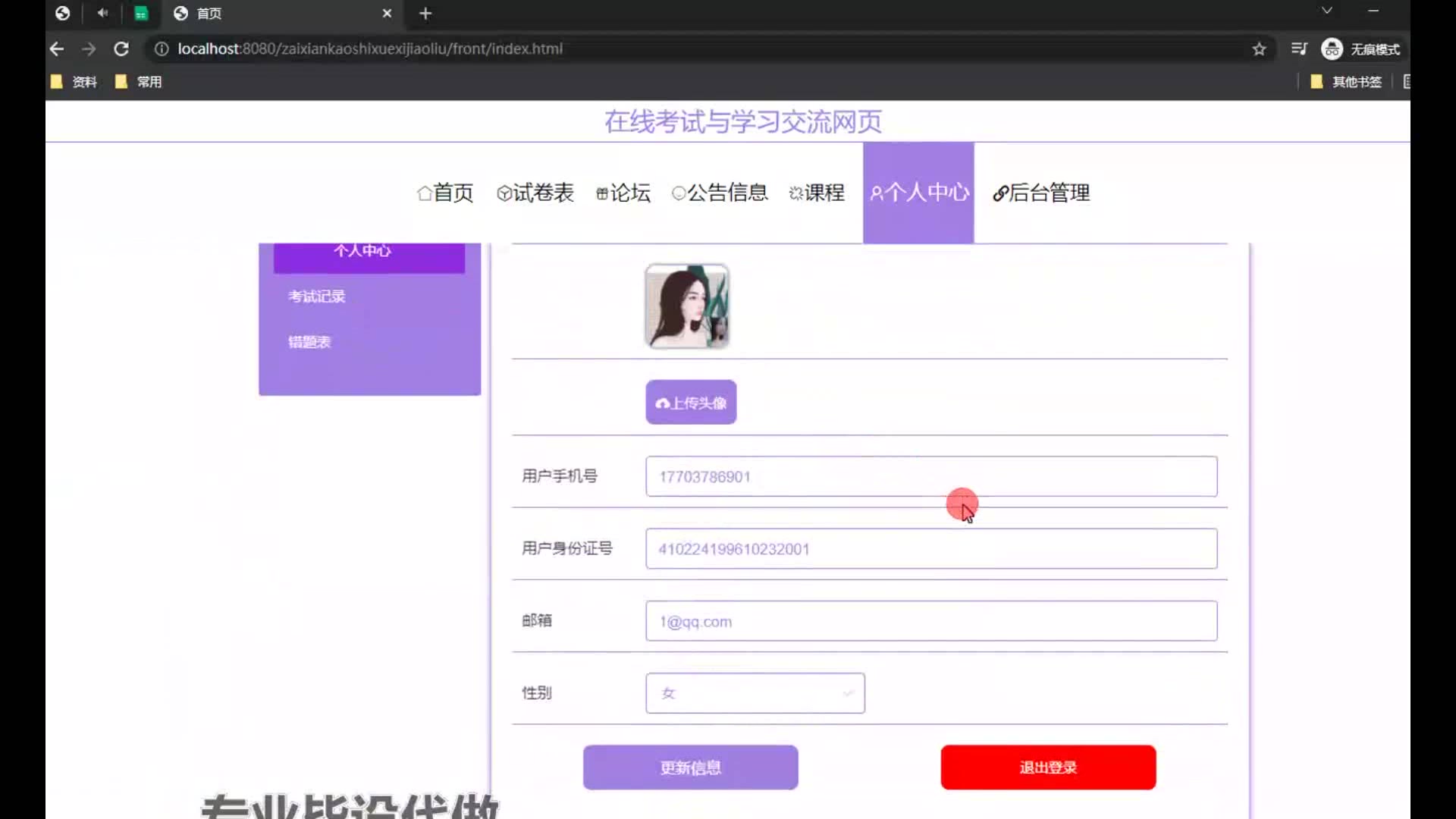Mute the tab using the speaker icon
The height and width of the screenshot is (819, 1456).
[x=102, y=13]
